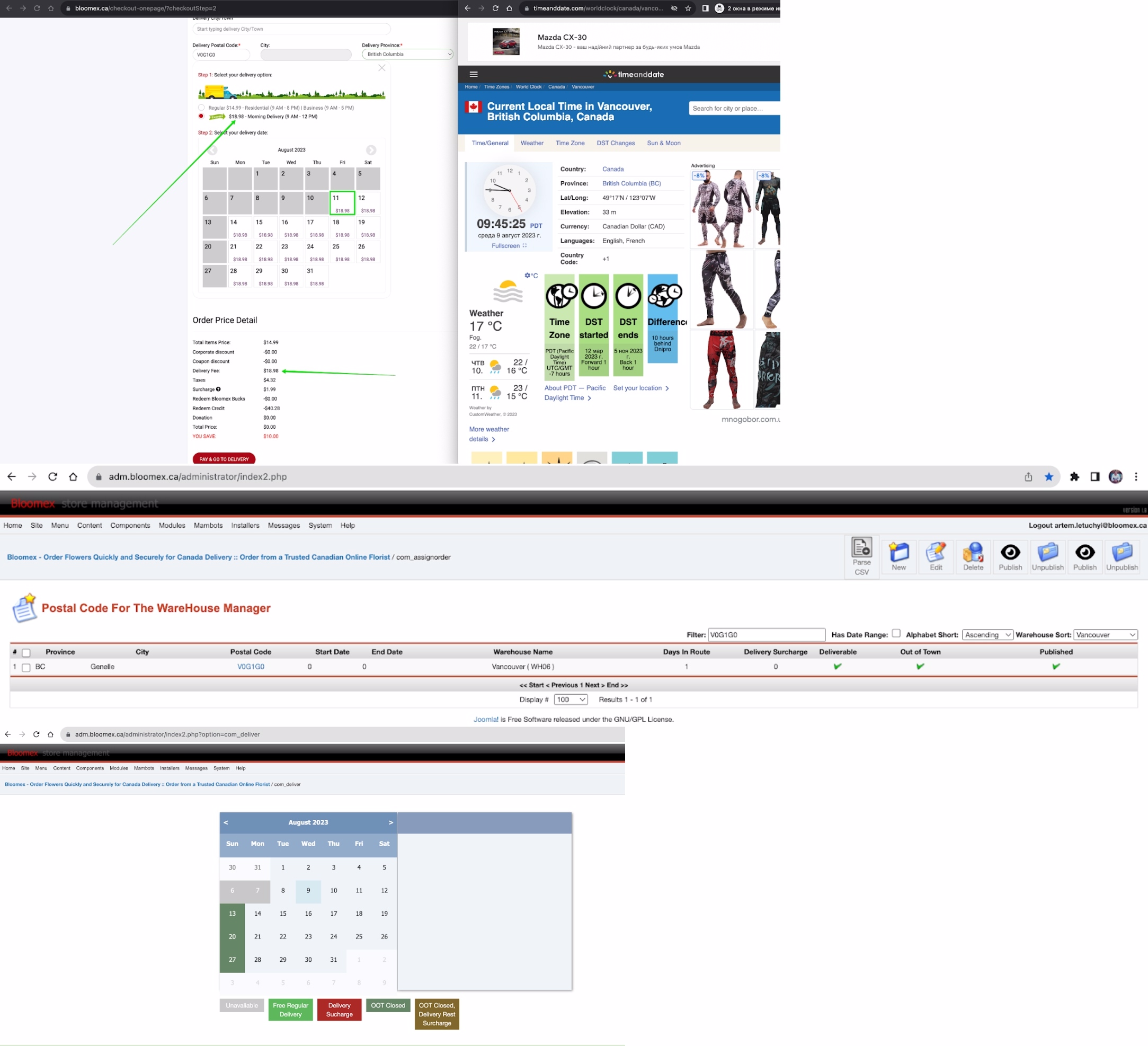Click the Chrome profile avatar

coord(1116,477)
